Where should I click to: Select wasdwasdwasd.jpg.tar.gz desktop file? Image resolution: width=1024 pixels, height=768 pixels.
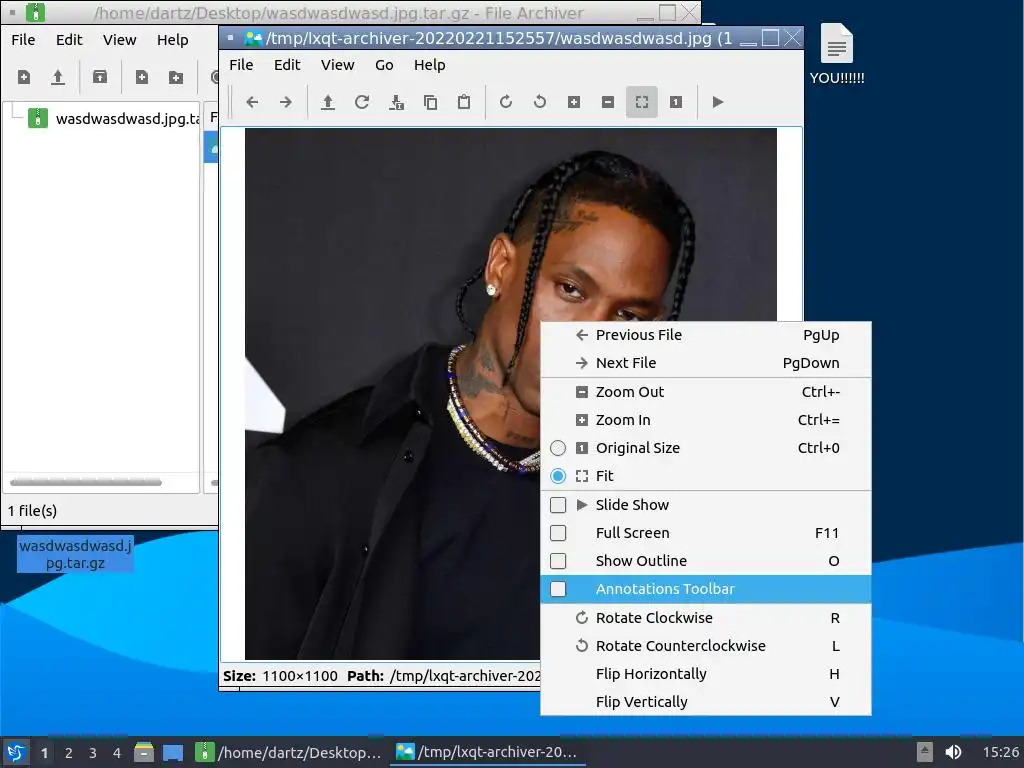coord(75,554)
